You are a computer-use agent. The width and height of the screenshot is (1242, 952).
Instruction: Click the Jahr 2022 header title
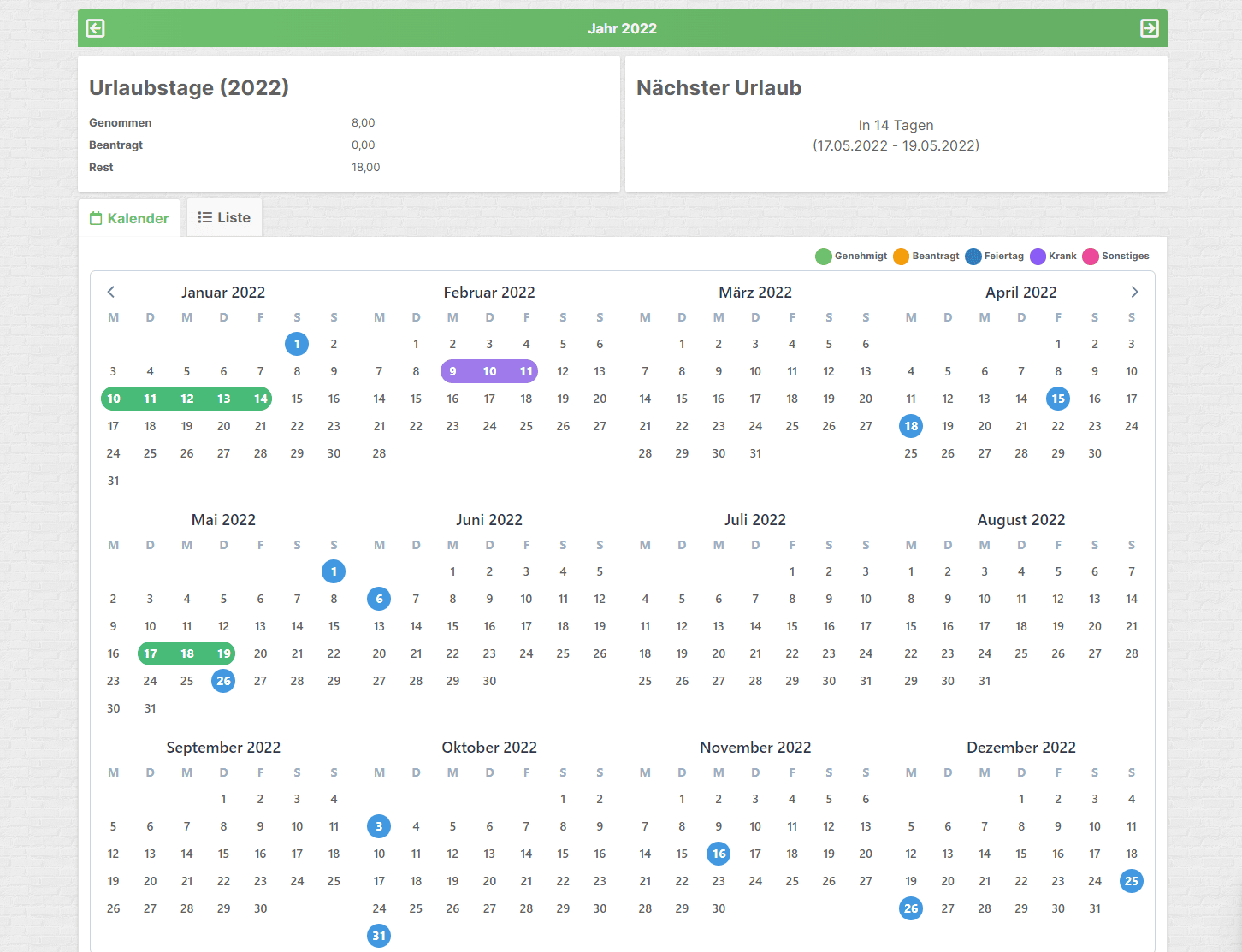(622, 28)
